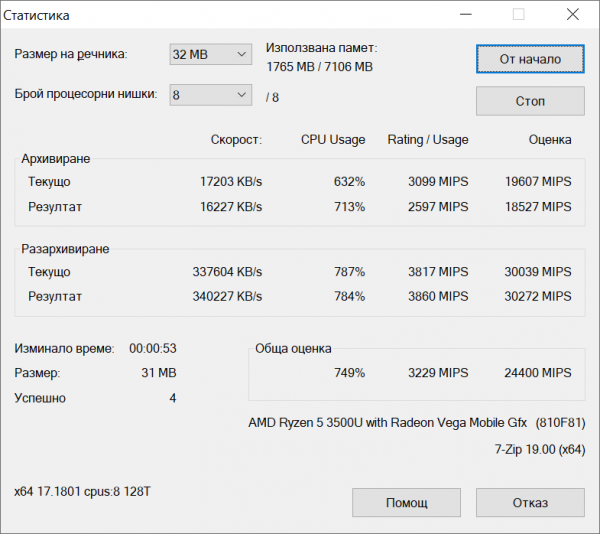Image resolution: width=600 pixels, height=534 pixels.
Task: Click the "CPU Usage" column header
Action: 333,140
